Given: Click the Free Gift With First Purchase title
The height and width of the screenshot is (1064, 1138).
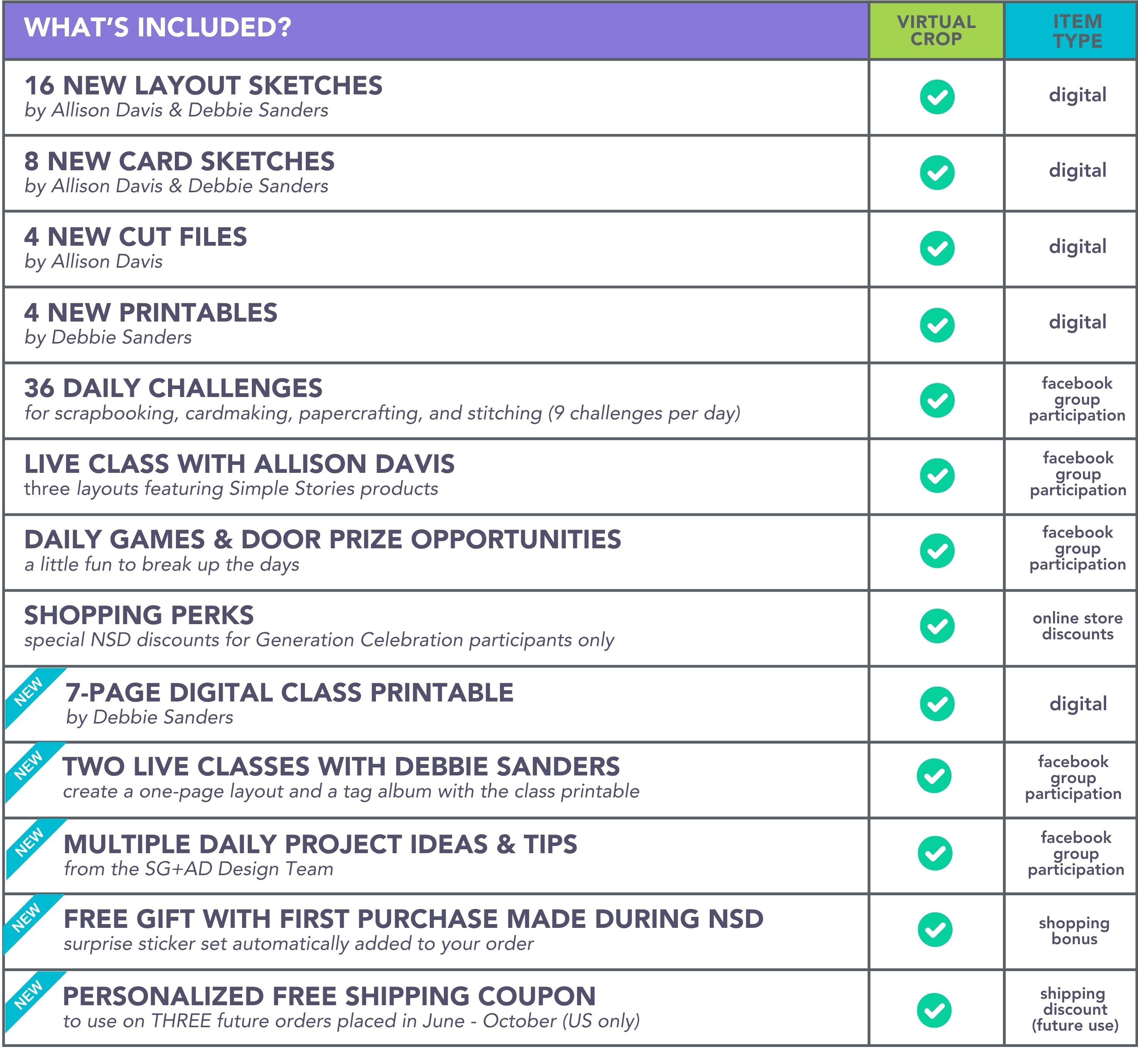Looking at the screenshot, I should pyautogui.click(x=413, y=919).
